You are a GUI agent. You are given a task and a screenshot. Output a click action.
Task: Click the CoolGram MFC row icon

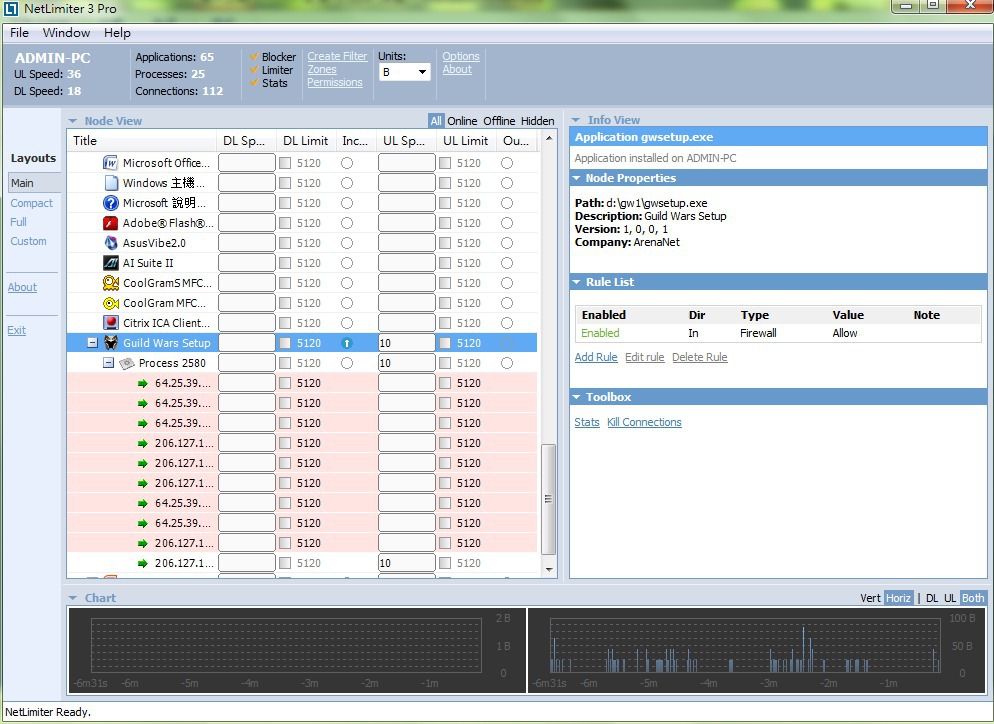tap(110, 303)
